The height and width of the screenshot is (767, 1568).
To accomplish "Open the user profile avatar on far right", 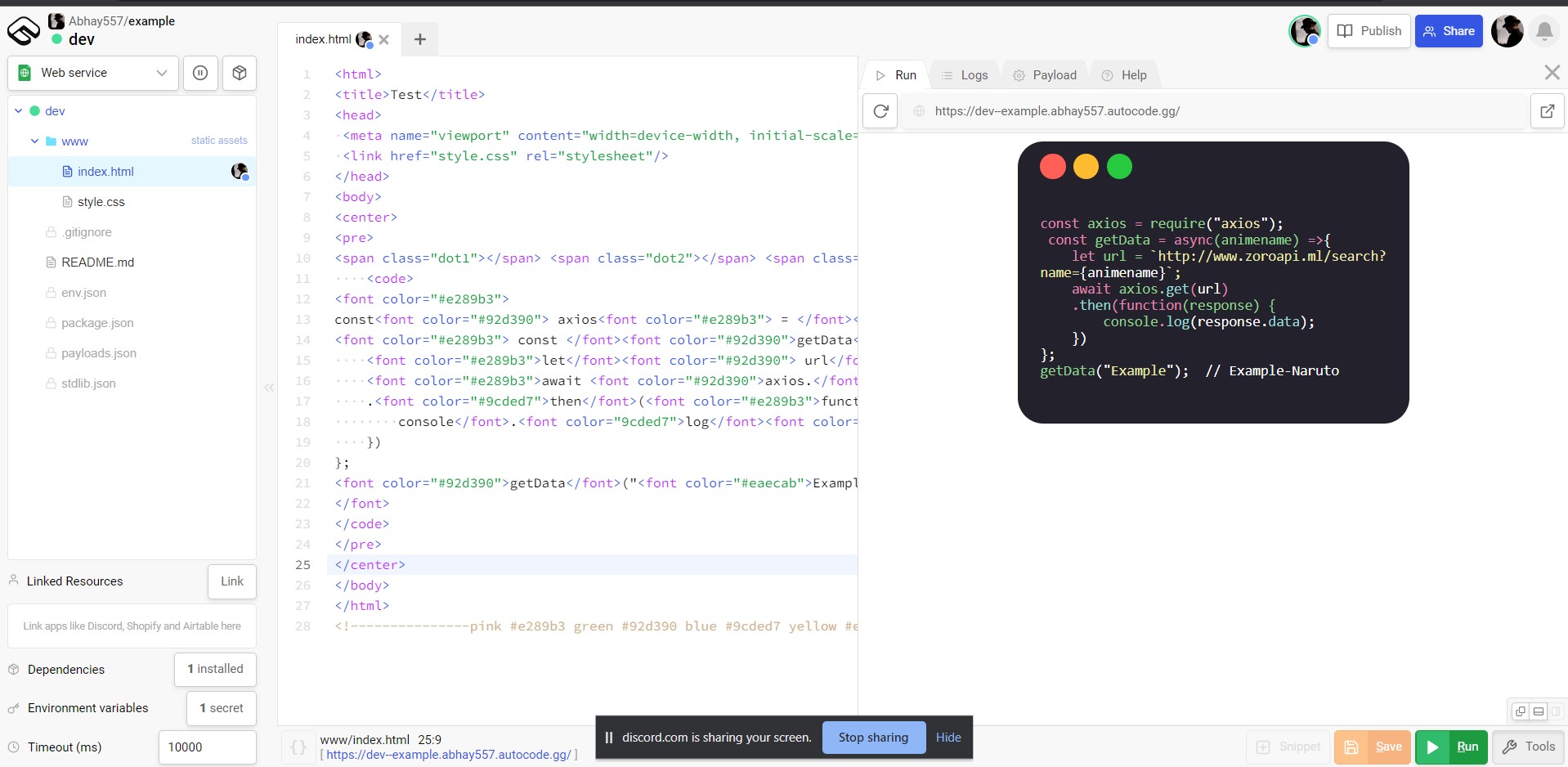I will [1508, 31].
